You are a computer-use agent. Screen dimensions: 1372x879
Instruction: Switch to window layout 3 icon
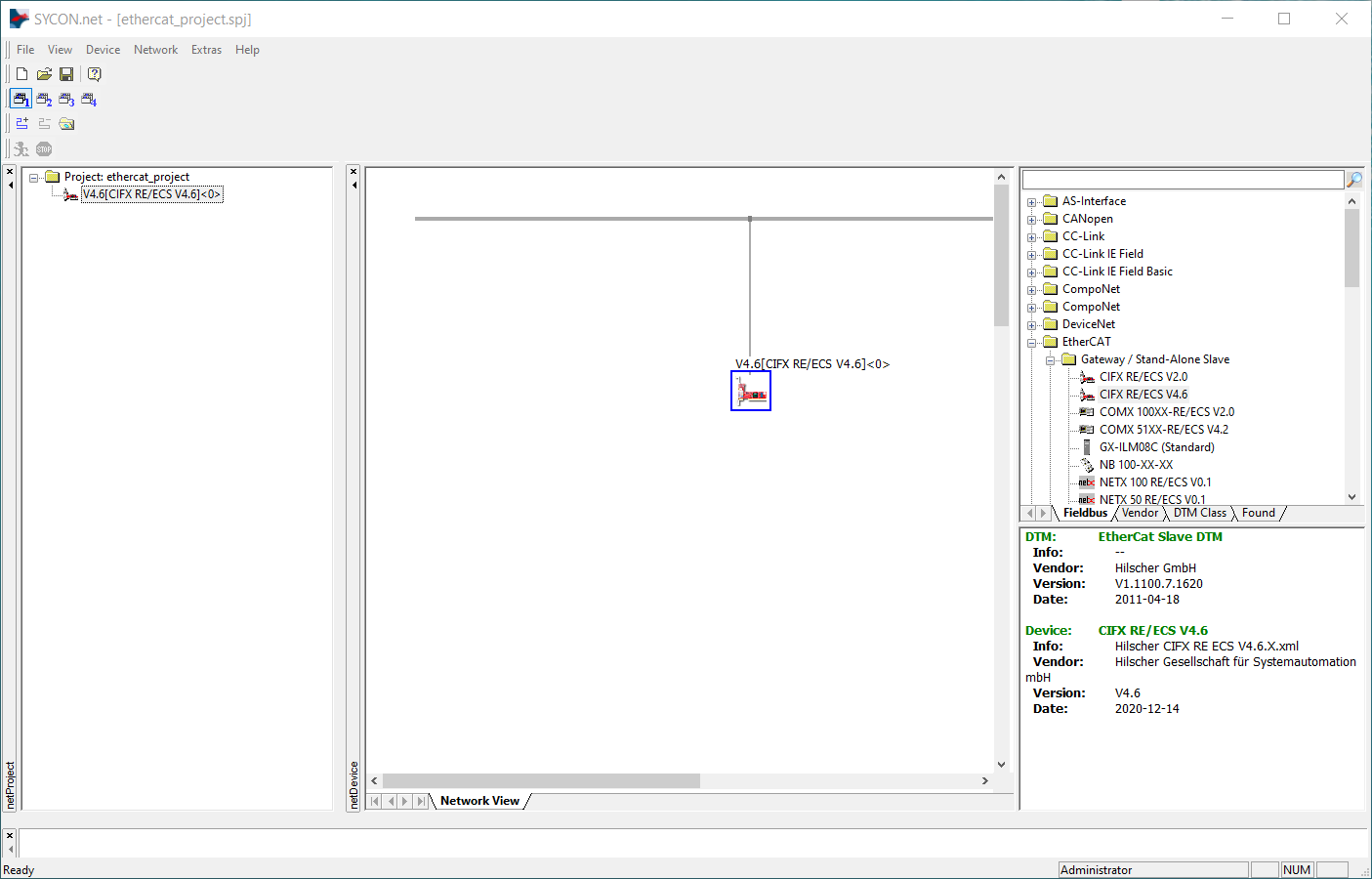click(66, 100)
